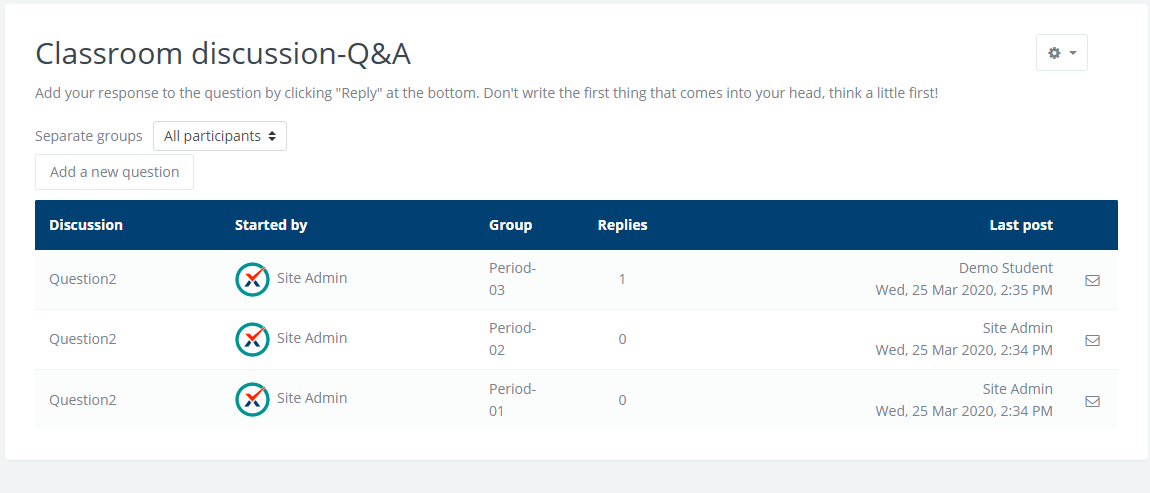Toggle subscription envelope for Period-01 discussion
Image resolution: width=1150 pixels, height=493 pixels.
tap(1092, 401)
